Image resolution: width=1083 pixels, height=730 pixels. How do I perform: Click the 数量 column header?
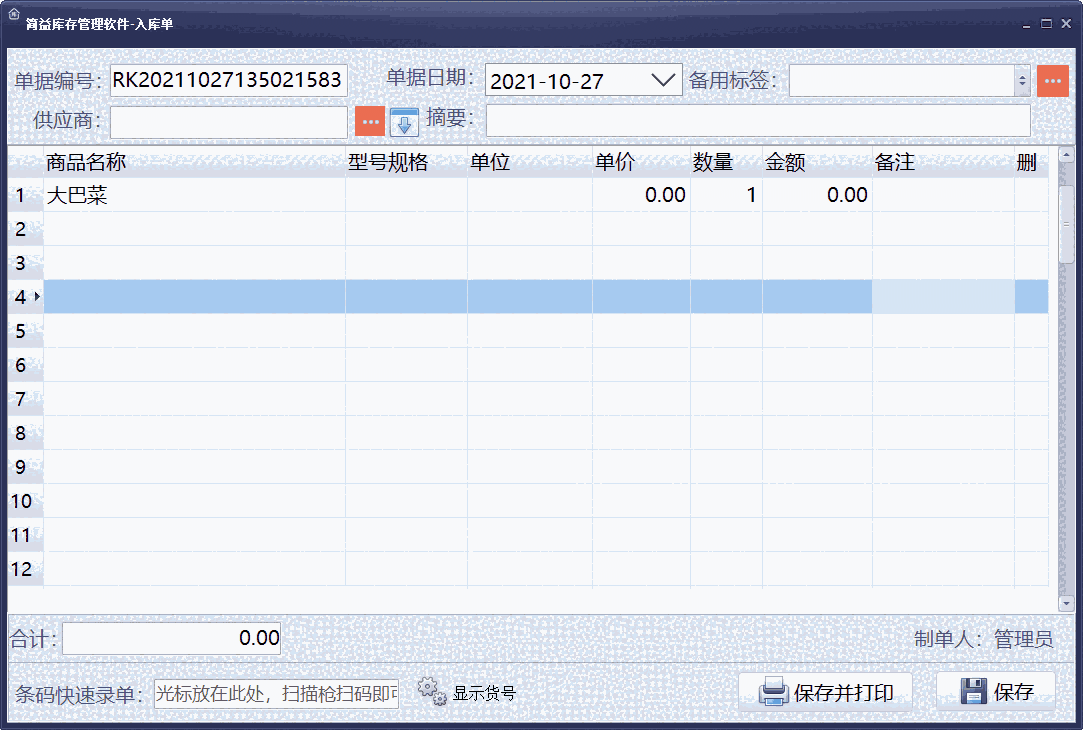[726, 162]
